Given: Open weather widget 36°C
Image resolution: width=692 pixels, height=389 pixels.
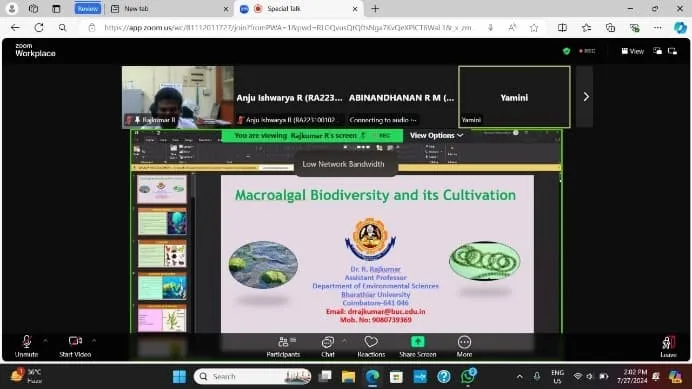Looking at the screenshot, I should (x=26, y=376).
